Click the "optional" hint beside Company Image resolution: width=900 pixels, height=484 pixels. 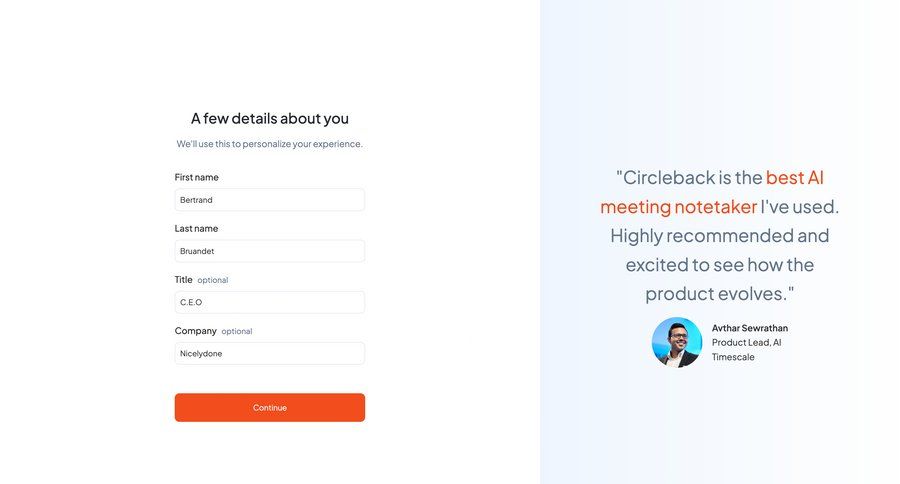pyautogui.click(x=237, y=331)
